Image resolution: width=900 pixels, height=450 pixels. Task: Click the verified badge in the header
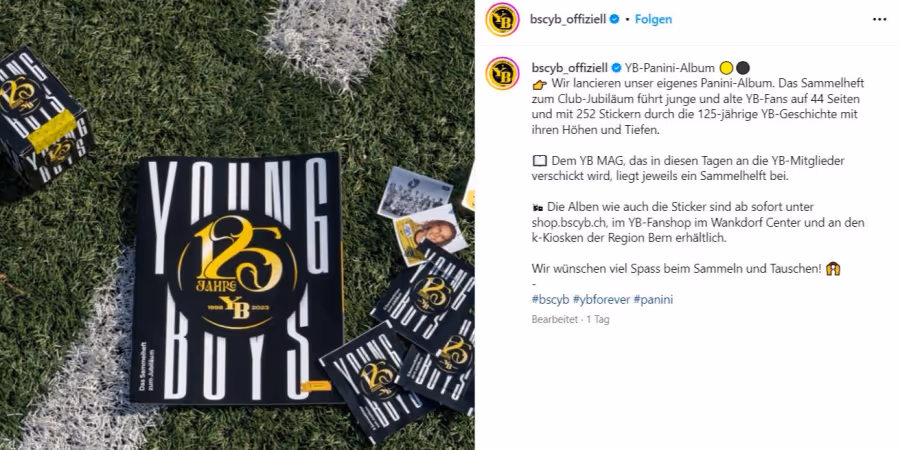click(x=615, y=20)
